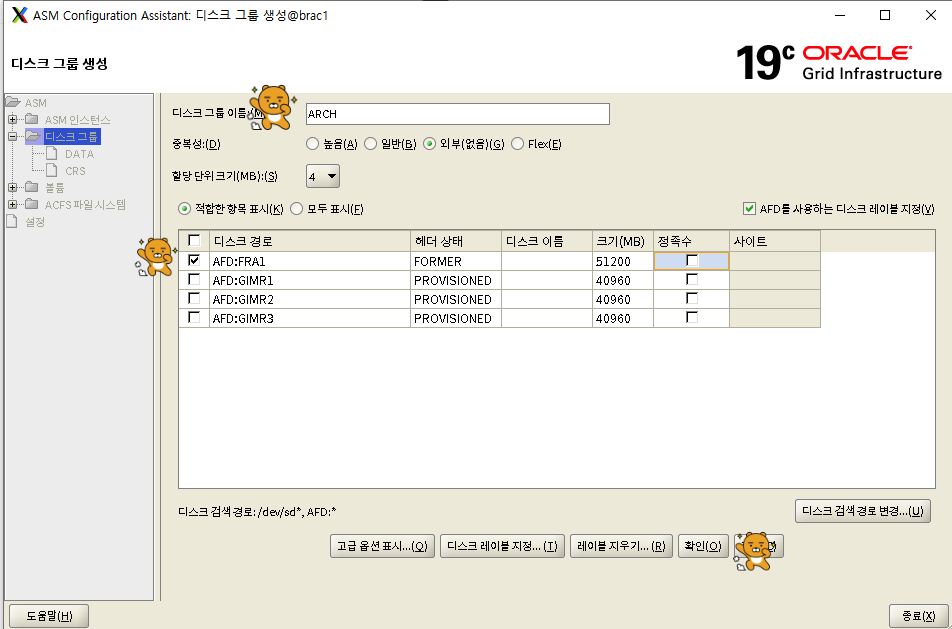952x629 pixels.
Task: Toggle 정족수 checkbox for AFD:GIMR2 row
Action: click(692, 298)
